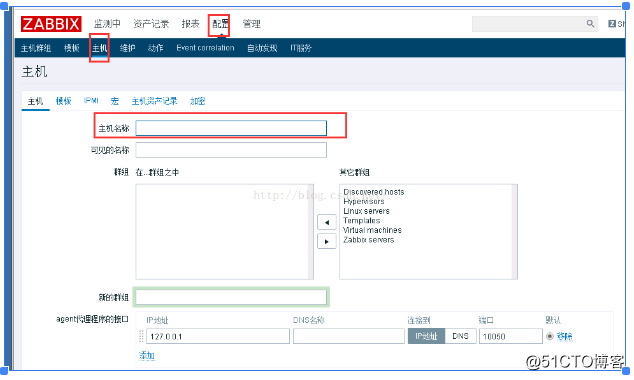
Task: Switch to IPMI form tab
Action: [x=91, y=101]
